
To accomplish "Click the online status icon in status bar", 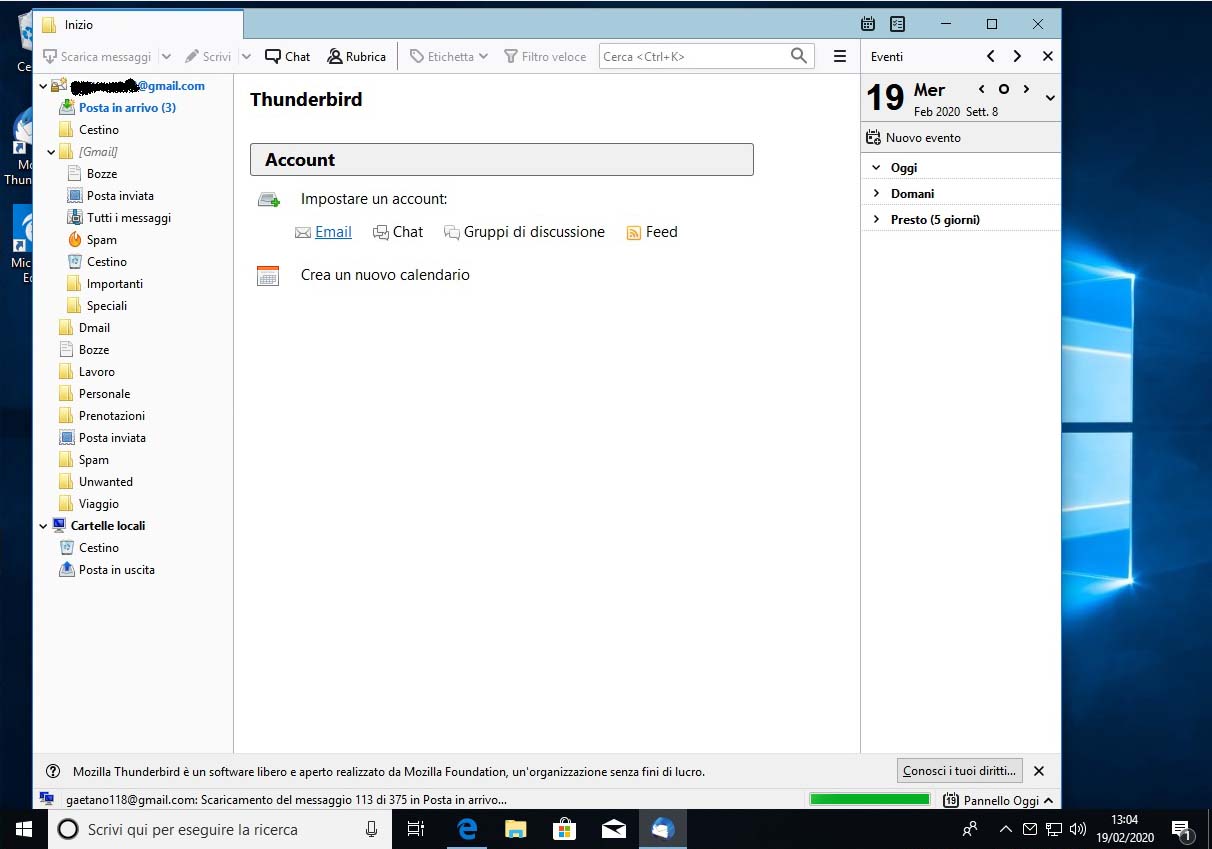I will point(47,799).
